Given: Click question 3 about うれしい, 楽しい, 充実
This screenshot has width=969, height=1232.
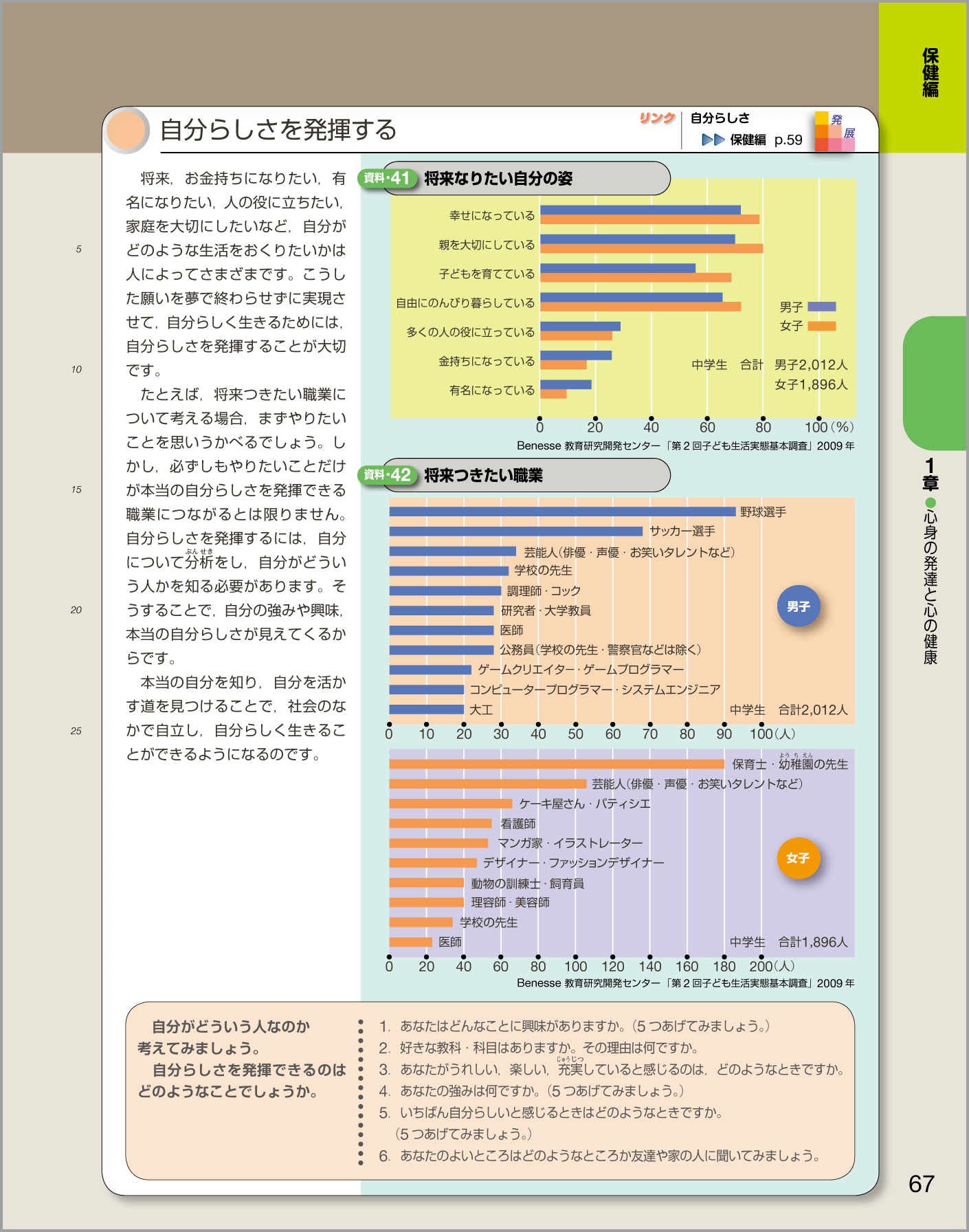Looking at the screenshot, I should click(x=612, y=1070).
